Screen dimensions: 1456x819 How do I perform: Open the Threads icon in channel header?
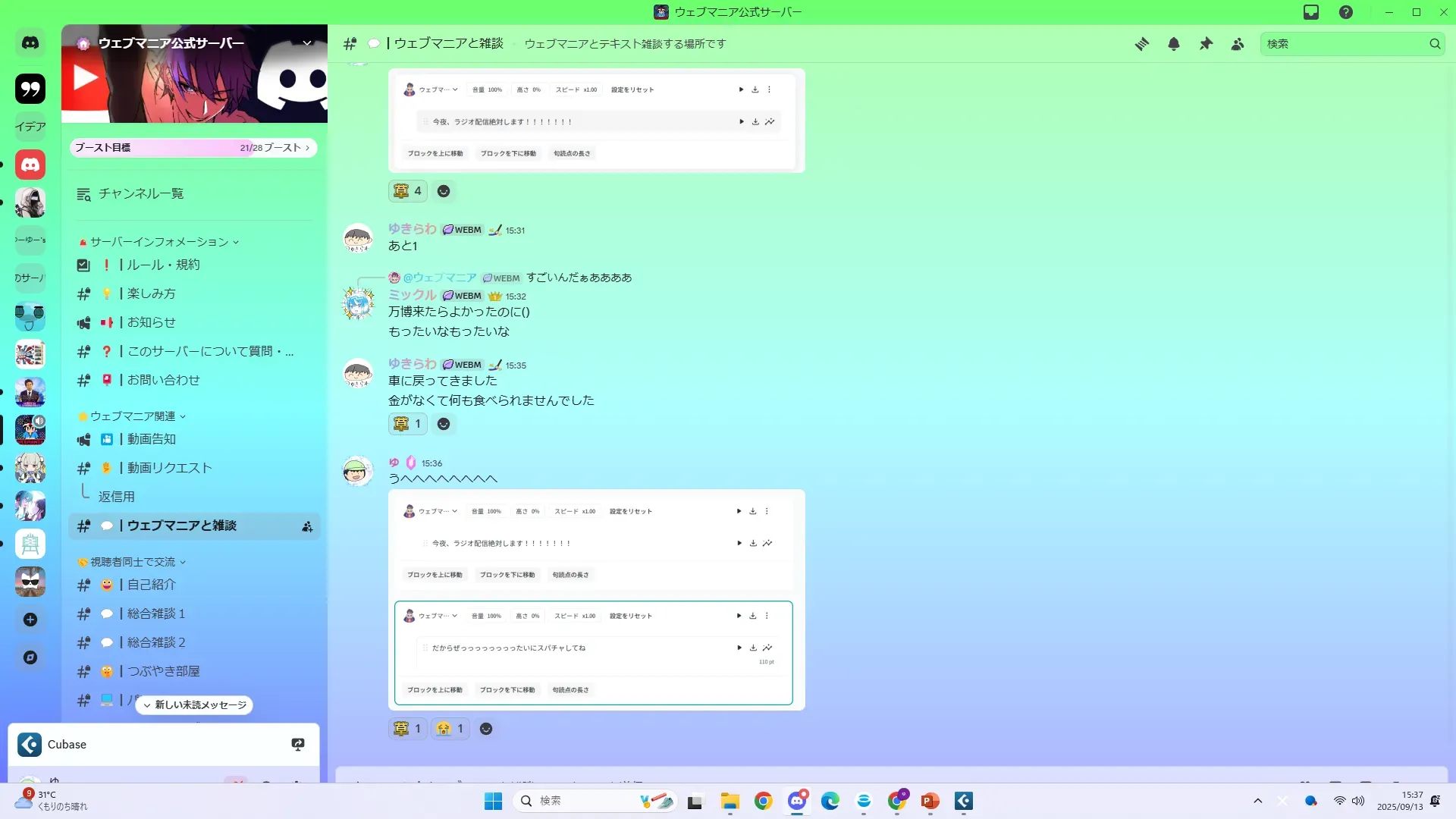click(1141, 44)
